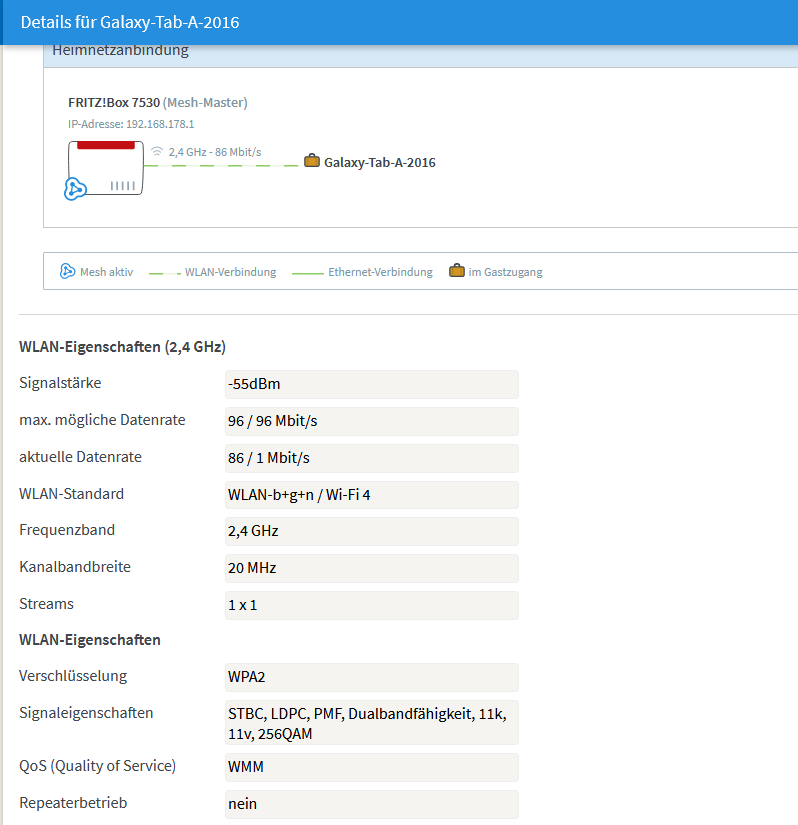Screen dimensions: 798x825
Task: Click the QoS field showing WMM
Action: click(371, 767)
